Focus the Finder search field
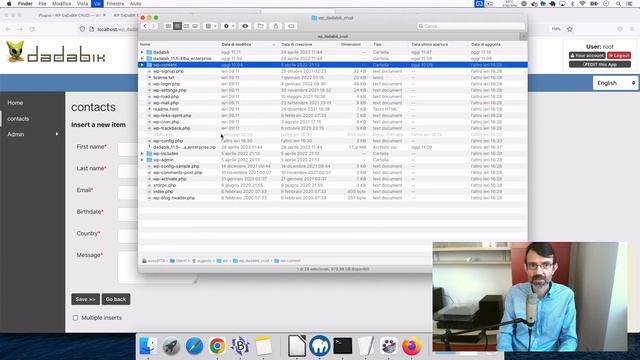The image size is (640, 360). [471, 26]
